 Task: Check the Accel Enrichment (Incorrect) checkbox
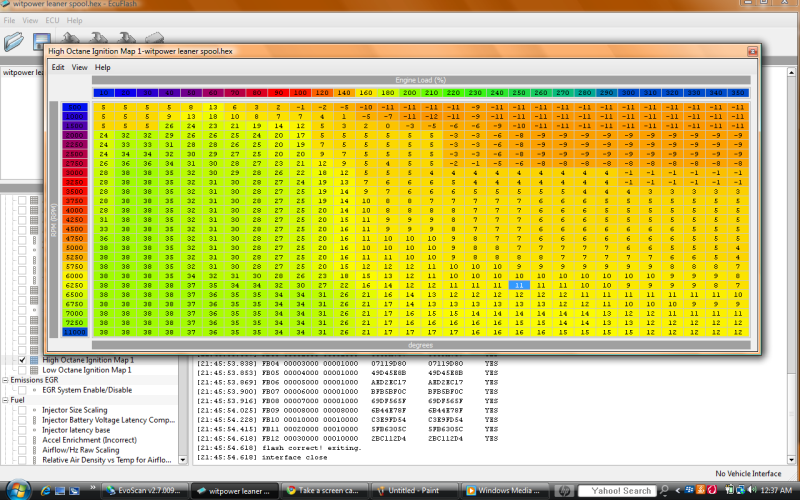22,440
